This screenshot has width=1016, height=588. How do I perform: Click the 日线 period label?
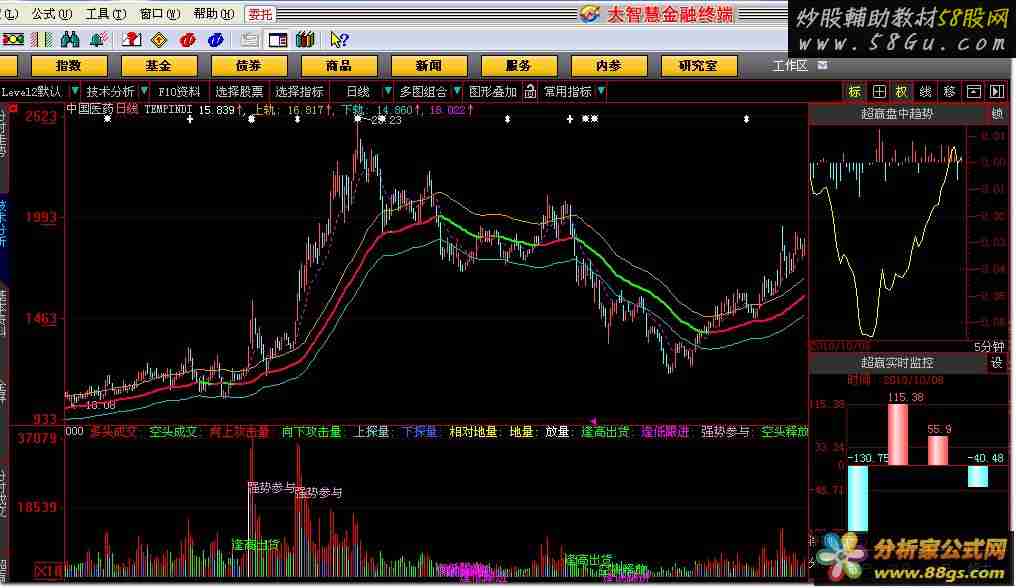pyautogui.click(x=358, y=91)
